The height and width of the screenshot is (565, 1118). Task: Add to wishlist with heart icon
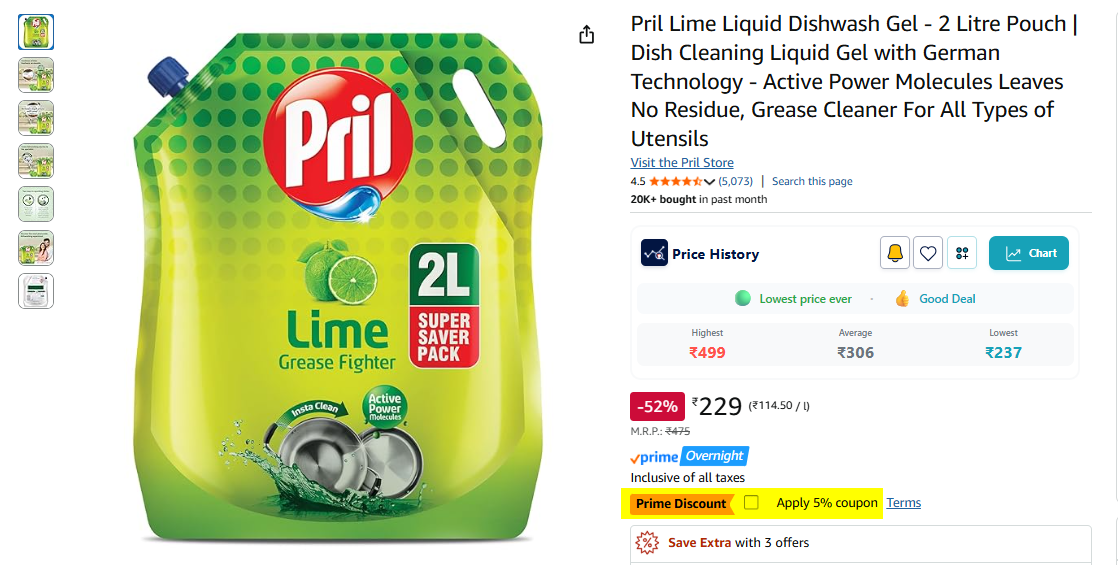928,253
